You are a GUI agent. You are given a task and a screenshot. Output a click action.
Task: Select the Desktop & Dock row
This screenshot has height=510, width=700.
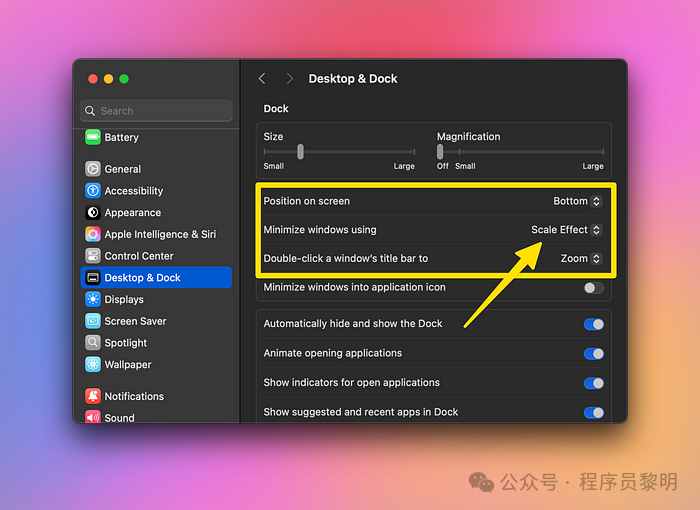coord(156,277)
